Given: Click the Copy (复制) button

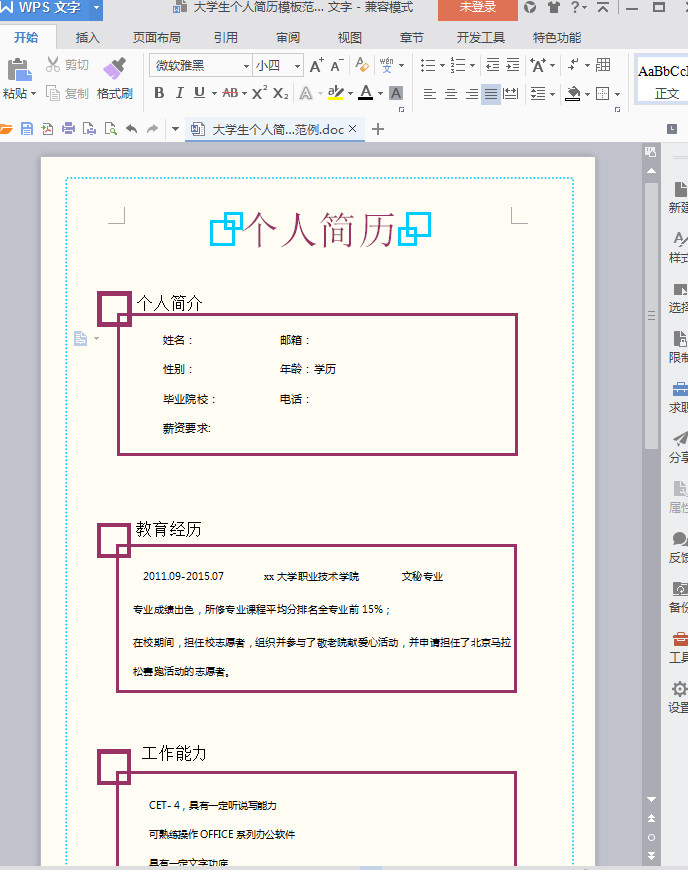Looking at the screenshot, I should [67, 93].
